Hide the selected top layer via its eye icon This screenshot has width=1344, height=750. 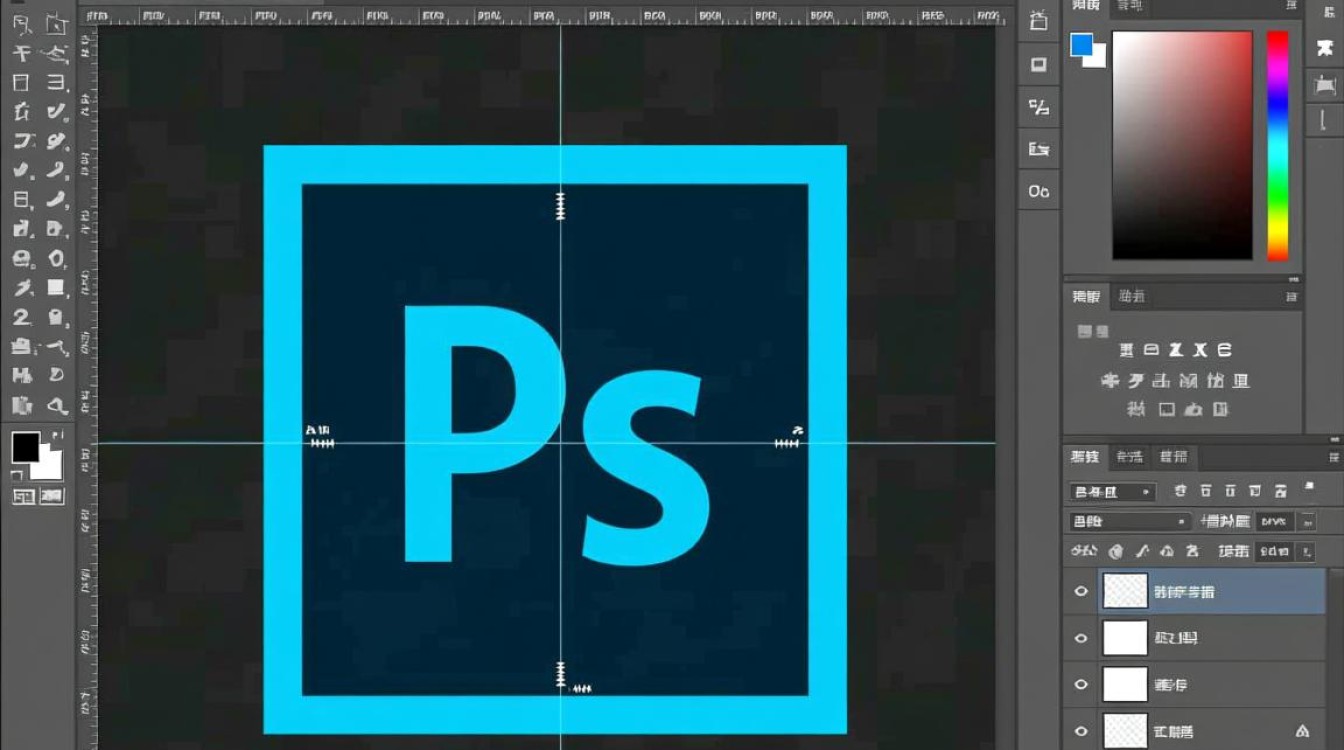click(x=1081, y=591)
